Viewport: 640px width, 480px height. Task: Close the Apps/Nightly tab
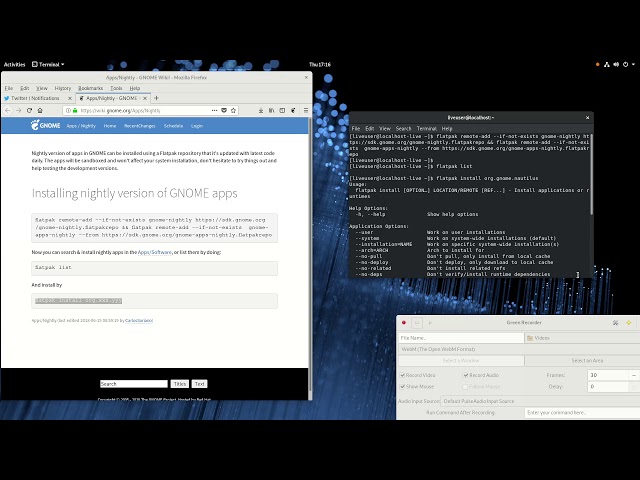145,98
